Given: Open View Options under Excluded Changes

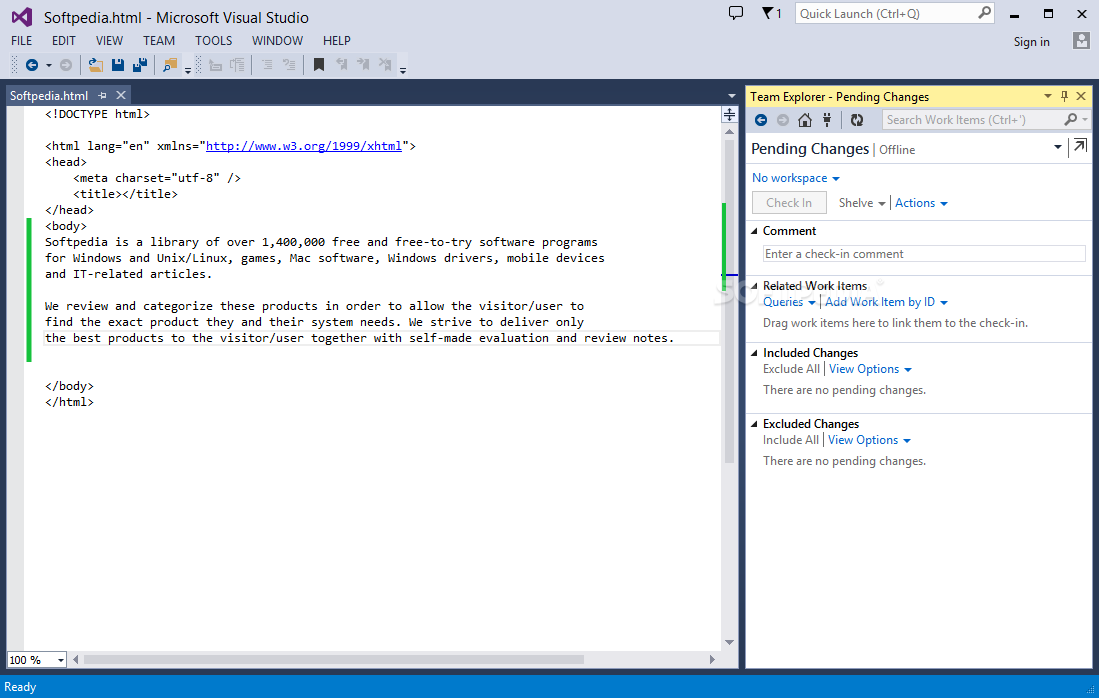Looking at the screenshot, I should click(x=869, y=440).
